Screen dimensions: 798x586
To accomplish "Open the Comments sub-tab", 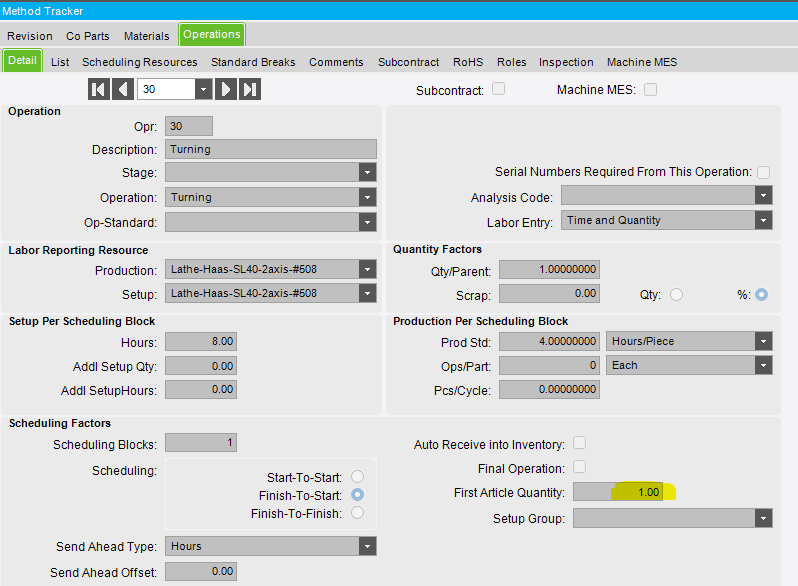I will 336,62.
